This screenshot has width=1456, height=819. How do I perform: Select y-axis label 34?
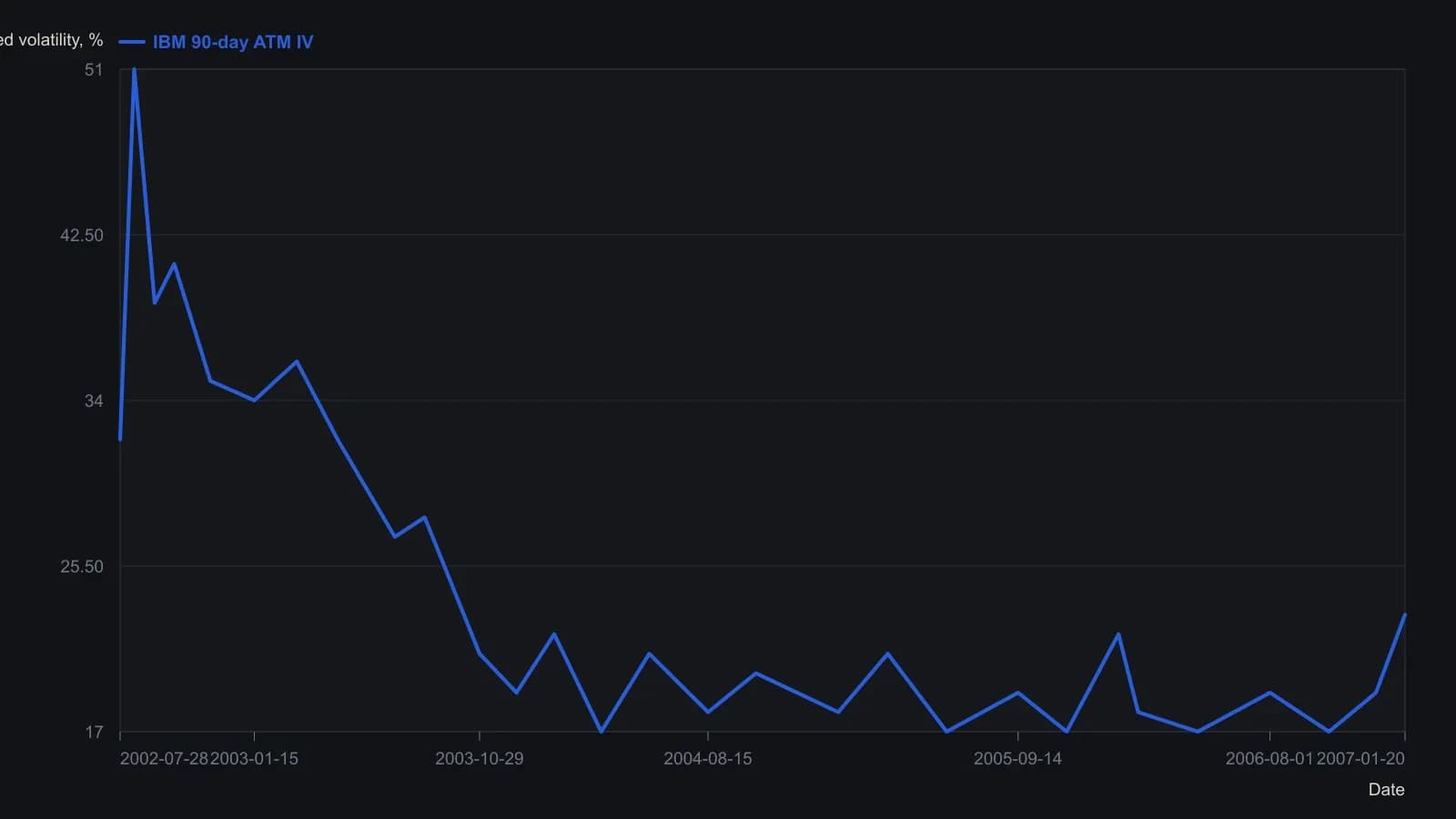pyautogui.click(x=94, y=401)
